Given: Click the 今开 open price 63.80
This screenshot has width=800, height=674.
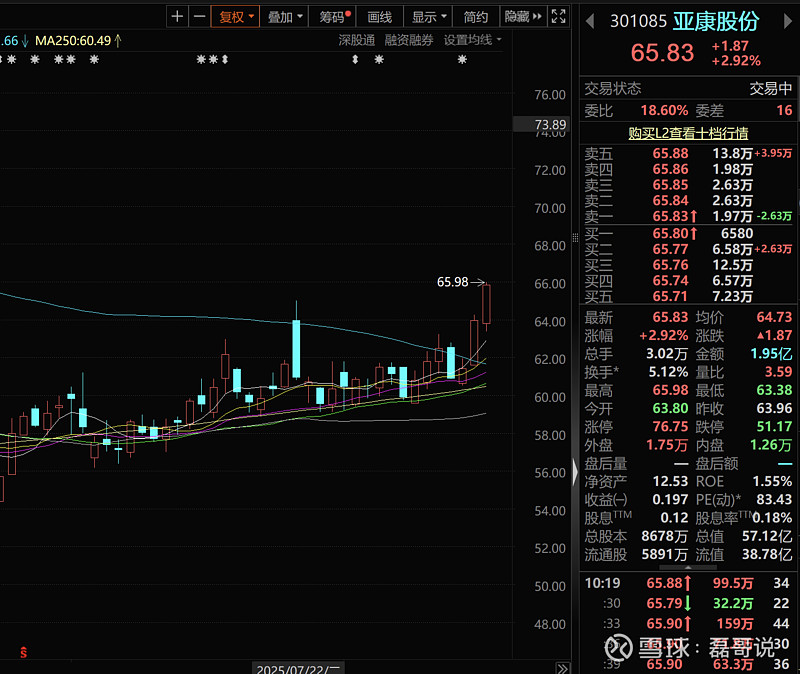Looking at the screenshot, I should (x=670, y=409).
